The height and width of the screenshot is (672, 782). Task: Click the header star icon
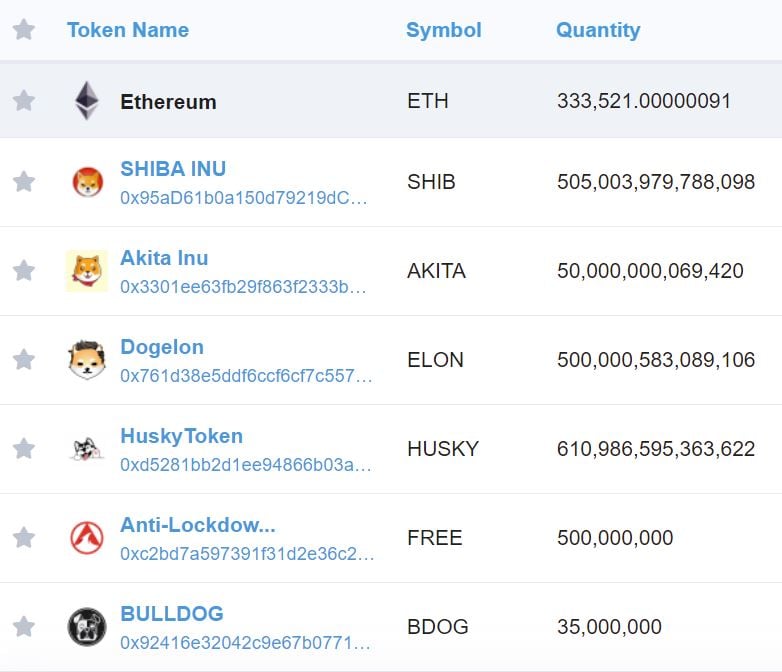(23, 29)
